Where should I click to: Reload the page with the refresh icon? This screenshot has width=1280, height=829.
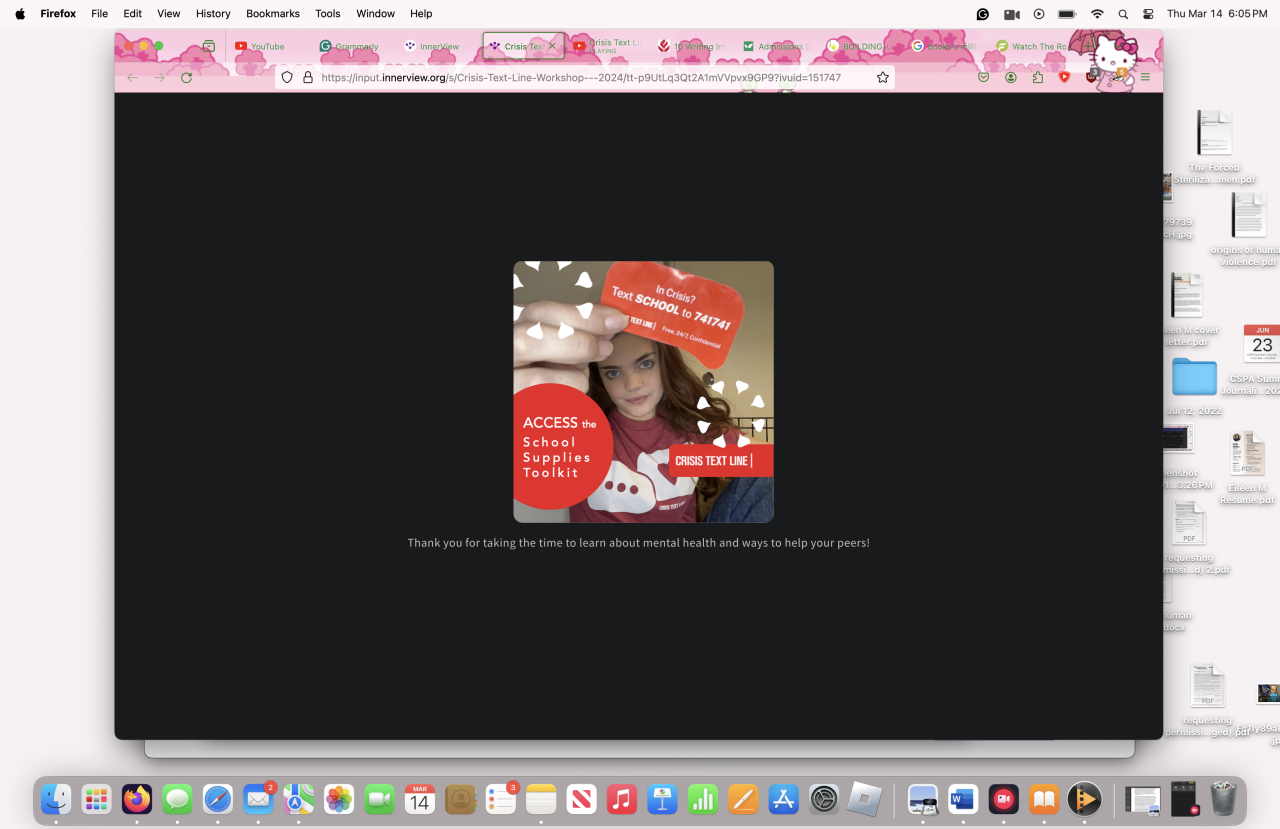186,77
